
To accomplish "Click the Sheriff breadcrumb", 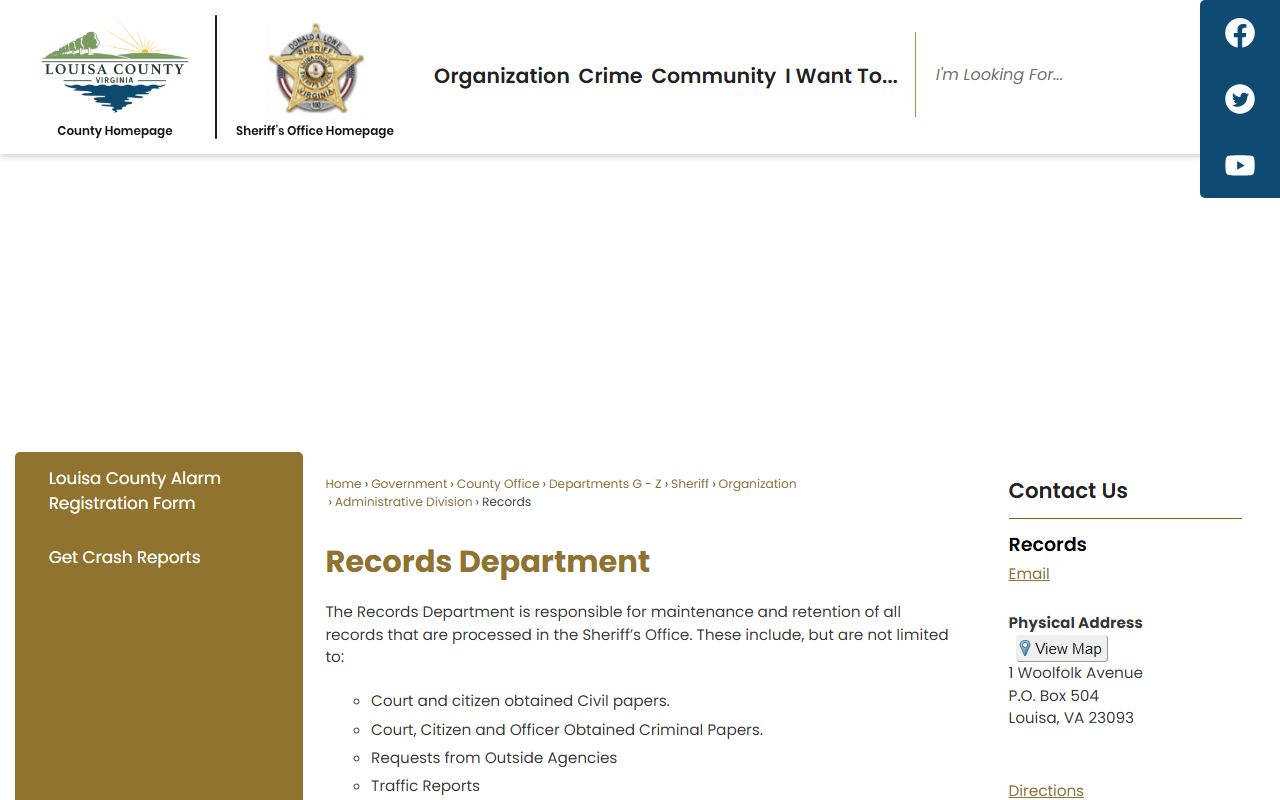I will (x=690, y=484).
